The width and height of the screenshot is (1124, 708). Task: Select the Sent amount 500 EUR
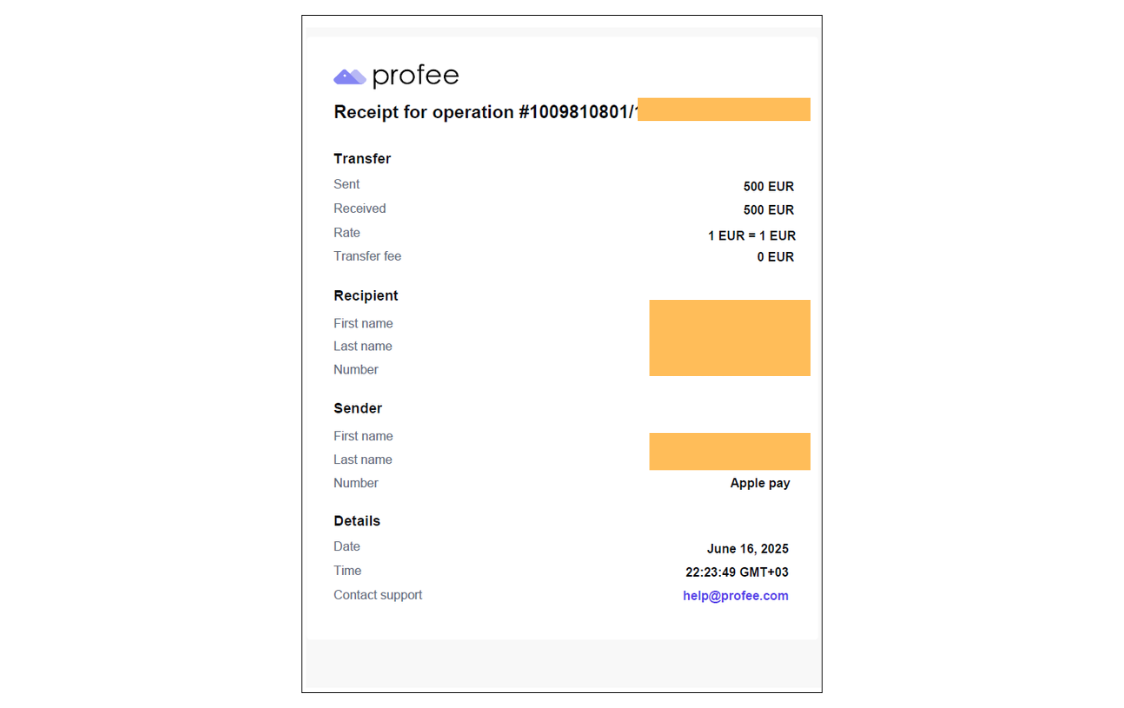tap(768, 186)
